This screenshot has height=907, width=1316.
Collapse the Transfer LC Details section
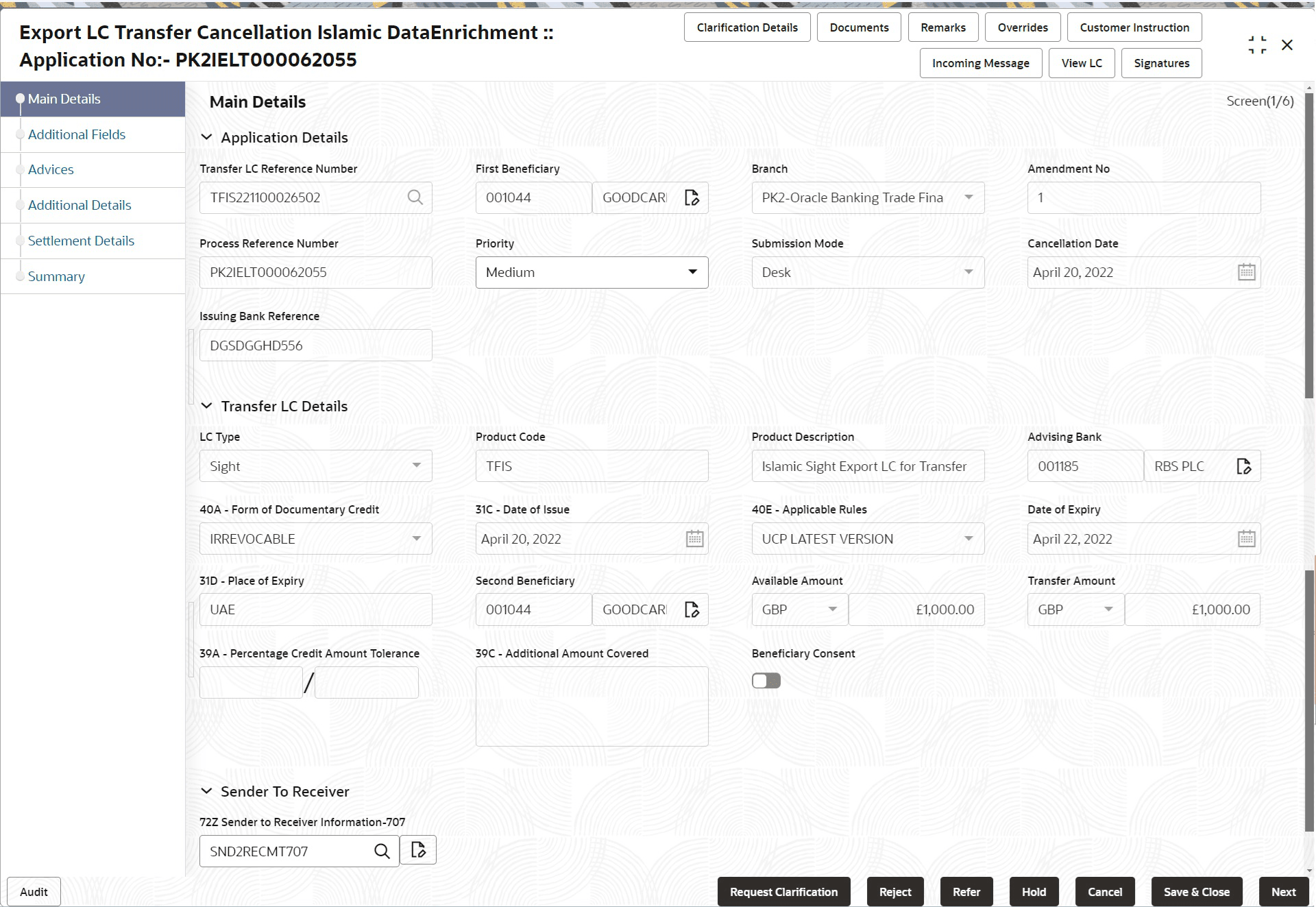[206, 406]
